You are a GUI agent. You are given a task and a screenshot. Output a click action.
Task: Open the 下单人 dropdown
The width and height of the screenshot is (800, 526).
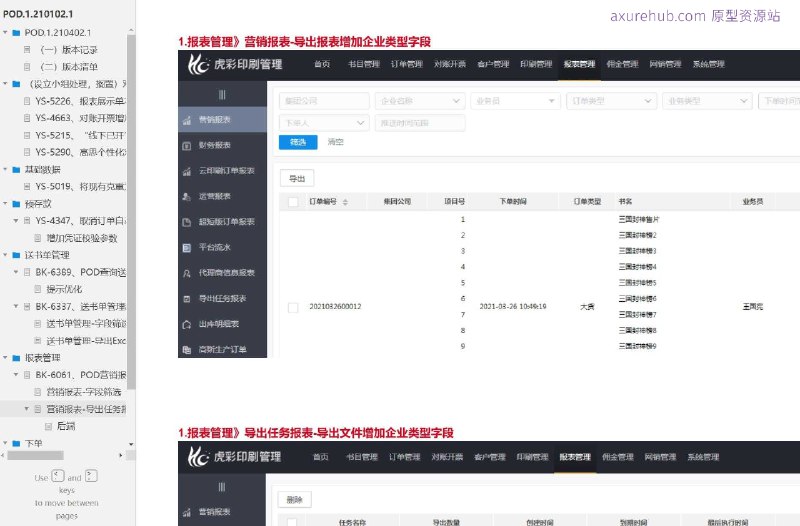pos(324,123)
